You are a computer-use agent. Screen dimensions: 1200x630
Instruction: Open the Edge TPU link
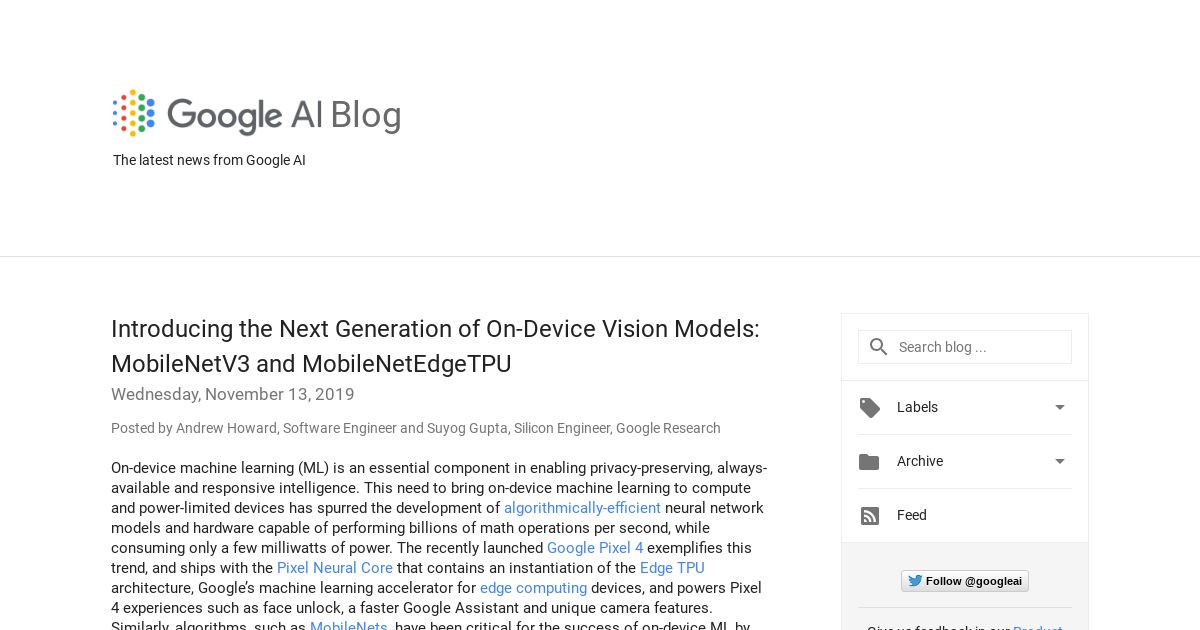click(672, 568)
